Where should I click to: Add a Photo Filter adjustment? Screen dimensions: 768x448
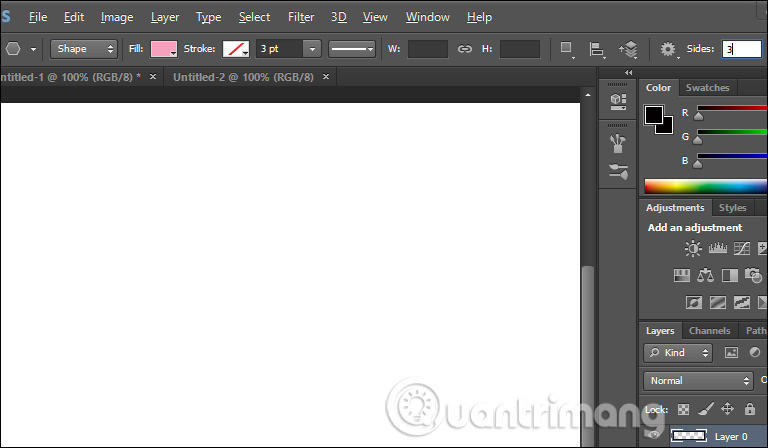click(x=753, y=275)
